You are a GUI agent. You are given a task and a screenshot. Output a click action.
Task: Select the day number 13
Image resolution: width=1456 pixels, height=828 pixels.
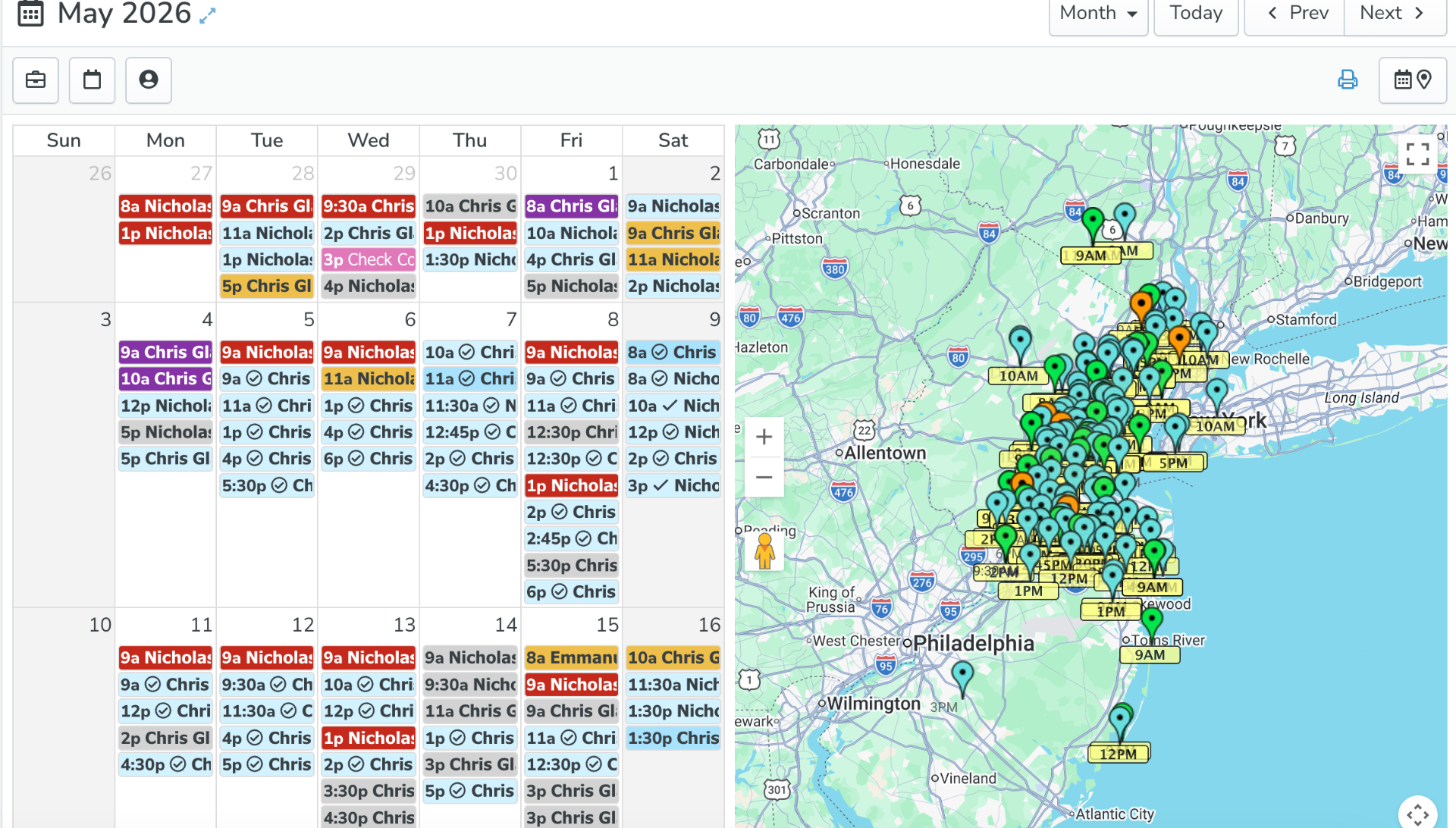pos(404,626)
